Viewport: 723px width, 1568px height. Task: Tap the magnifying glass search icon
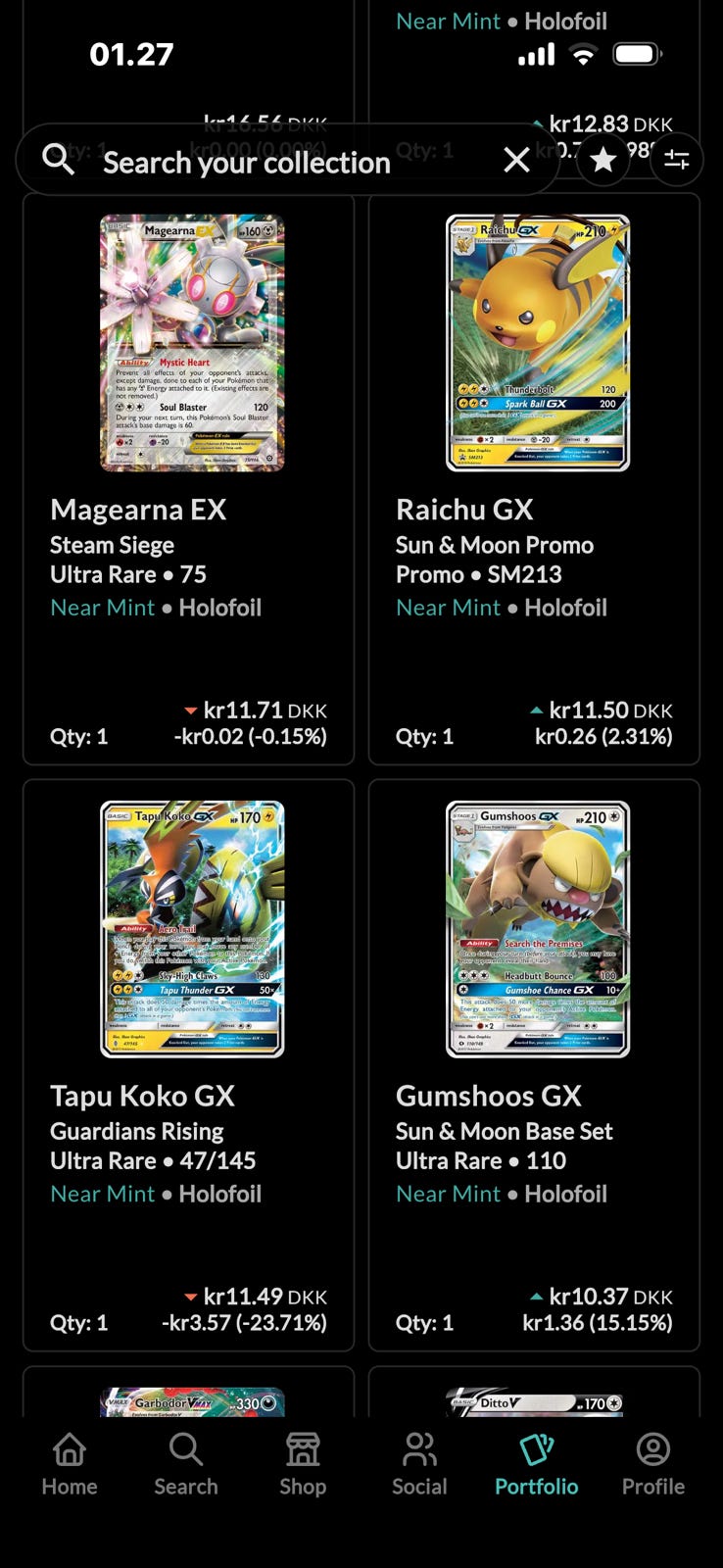coord(59,159)
